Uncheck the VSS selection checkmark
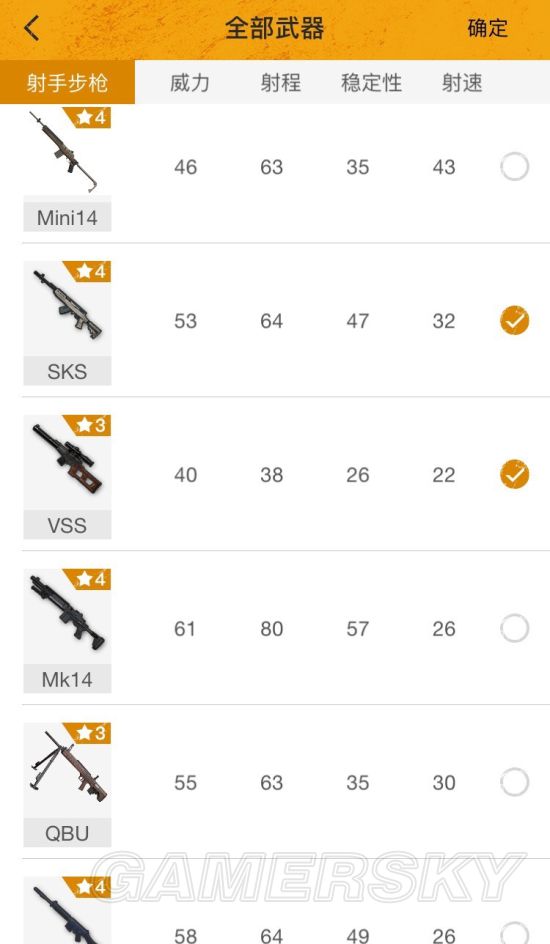The image size is (550, 944). pyautogui.click(x=514, y=474)
